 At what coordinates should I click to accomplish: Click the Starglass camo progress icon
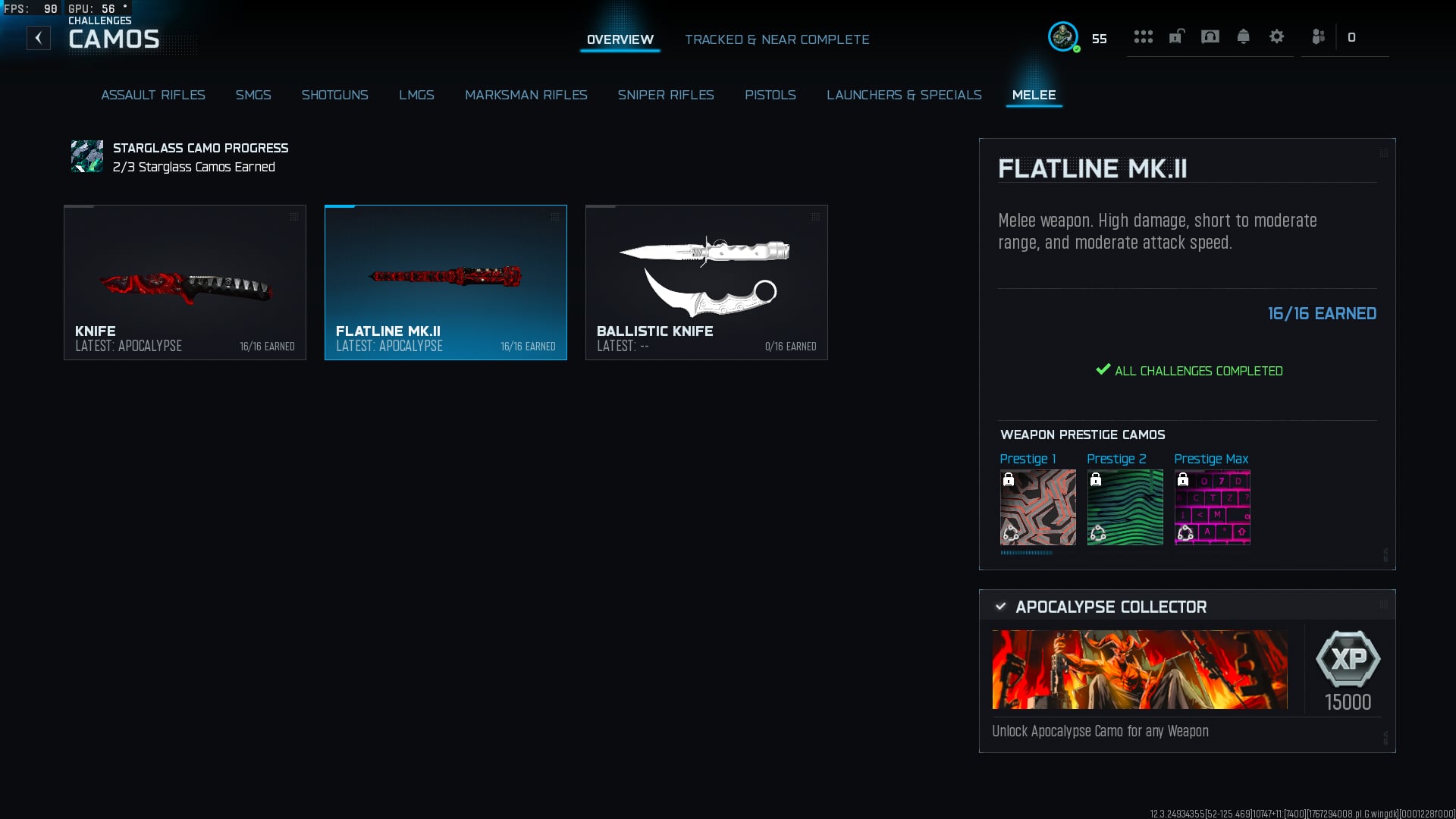click(87, 156)
